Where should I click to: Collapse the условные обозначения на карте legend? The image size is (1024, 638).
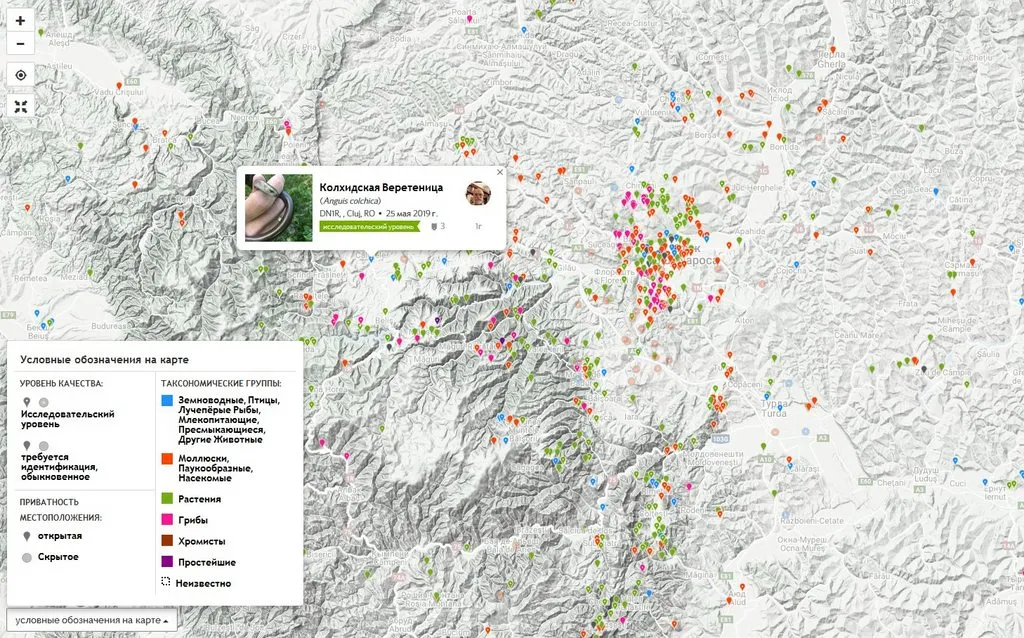pos(91,620)
